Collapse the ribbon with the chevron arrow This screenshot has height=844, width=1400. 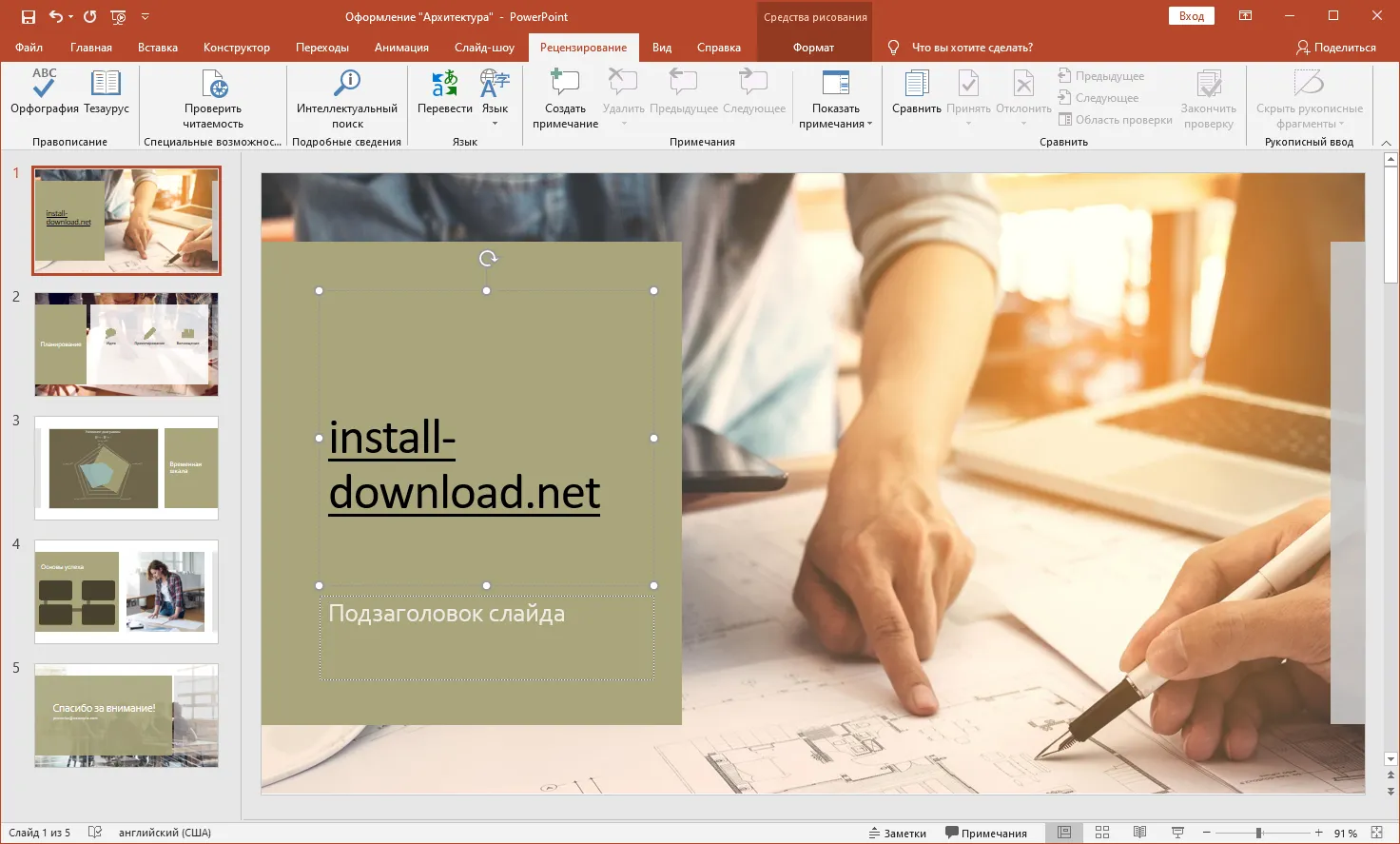(1386, 143)
